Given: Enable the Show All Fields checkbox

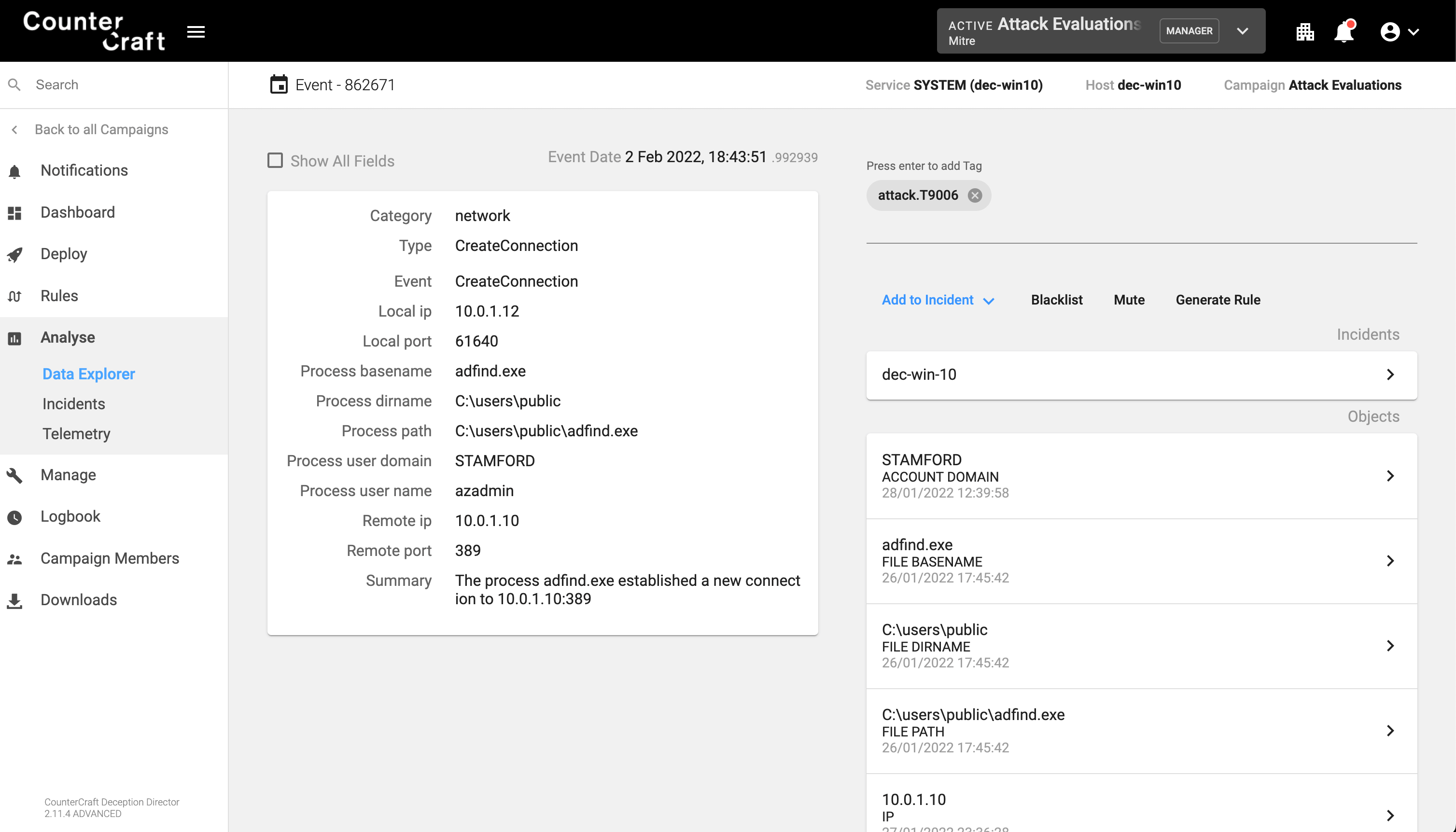Looking at the screenshot, I should [275, 160].
